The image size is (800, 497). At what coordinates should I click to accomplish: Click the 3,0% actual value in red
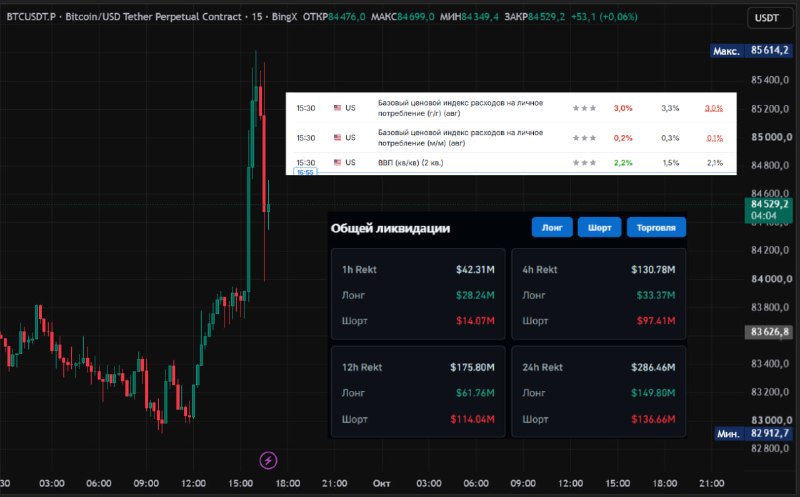(x=623, y=108)
